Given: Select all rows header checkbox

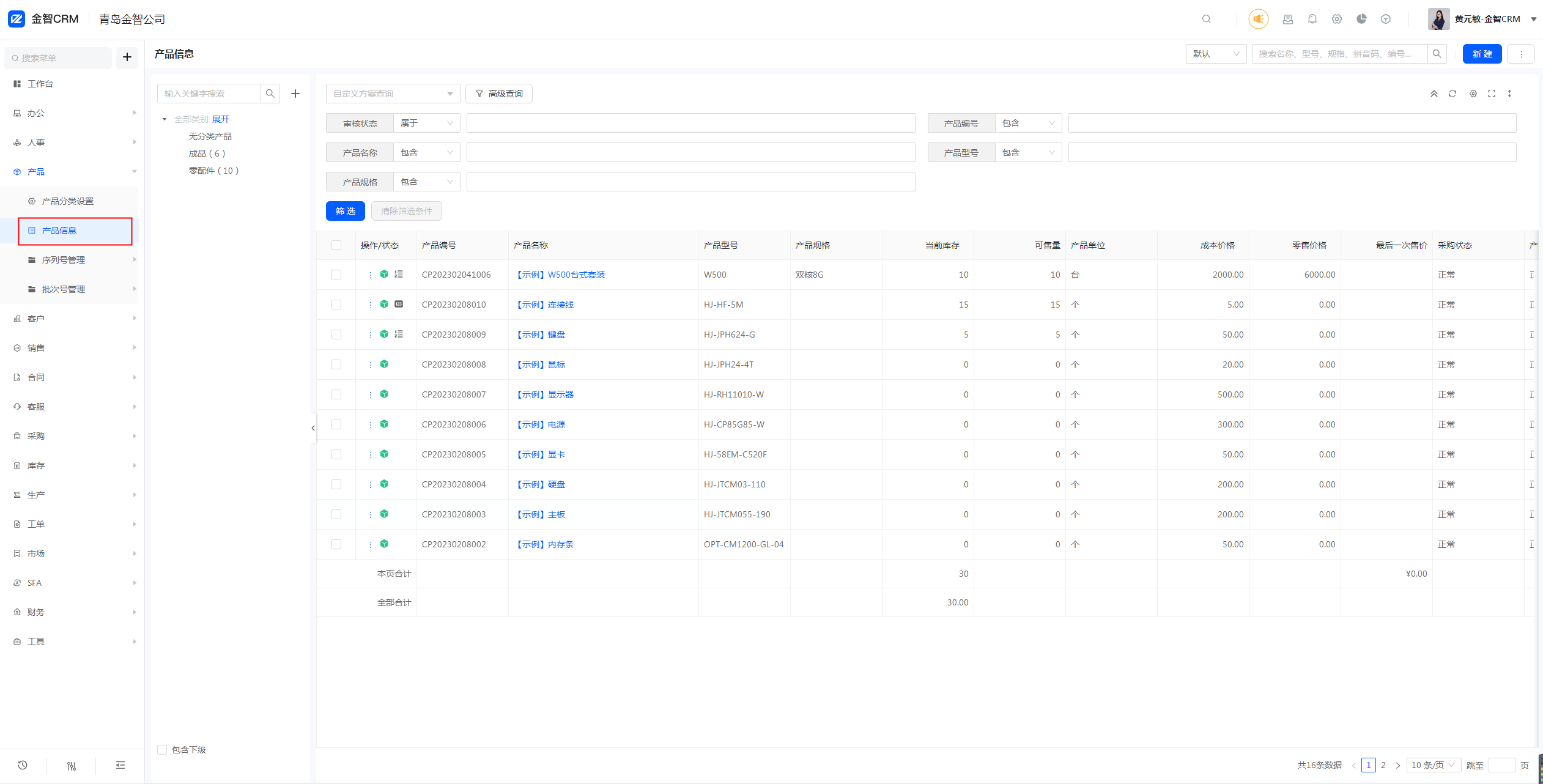Looking at the screenshot, I should (x=336, y=245).
